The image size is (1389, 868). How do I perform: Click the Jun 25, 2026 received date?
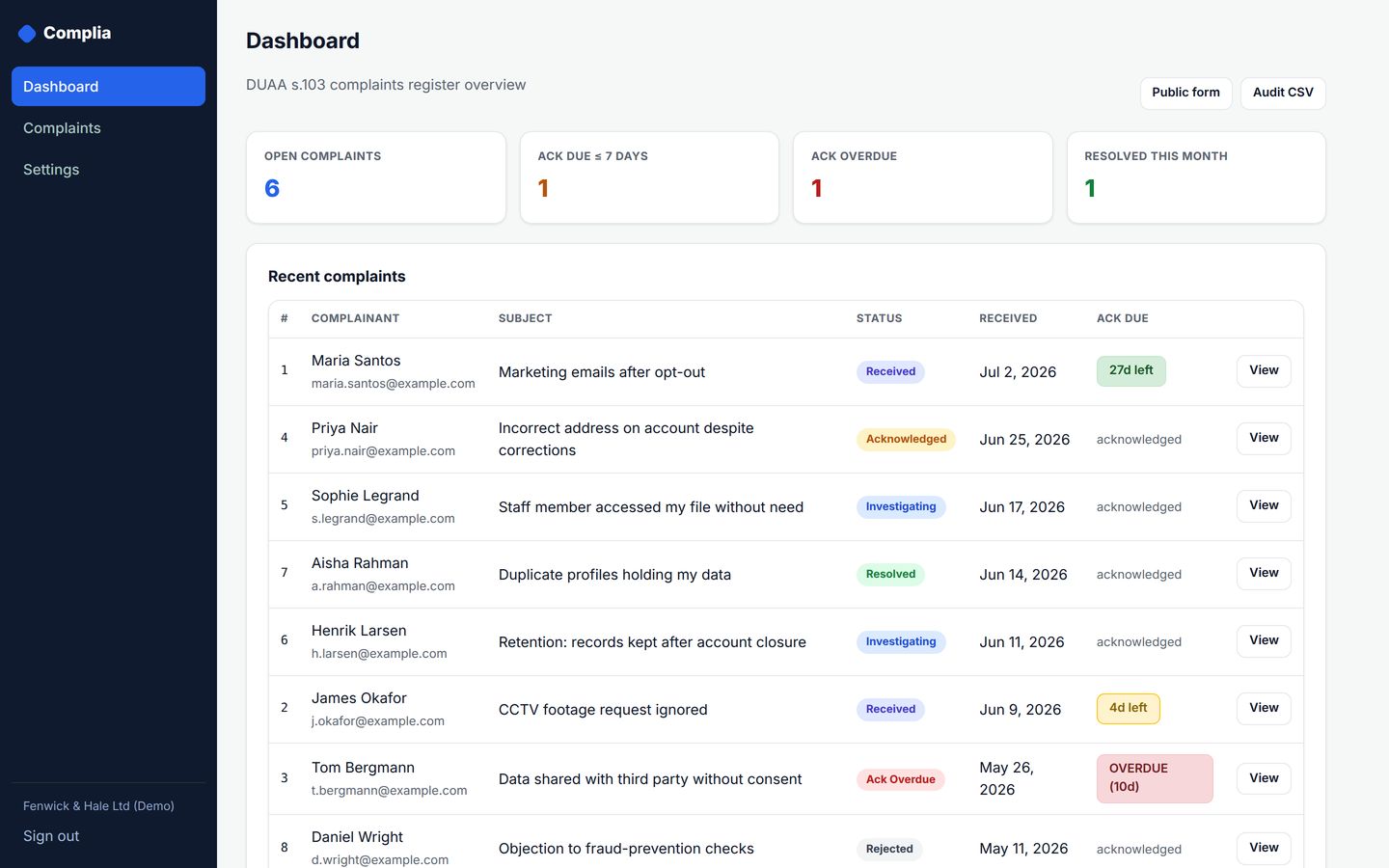[x=1024, y=440]
